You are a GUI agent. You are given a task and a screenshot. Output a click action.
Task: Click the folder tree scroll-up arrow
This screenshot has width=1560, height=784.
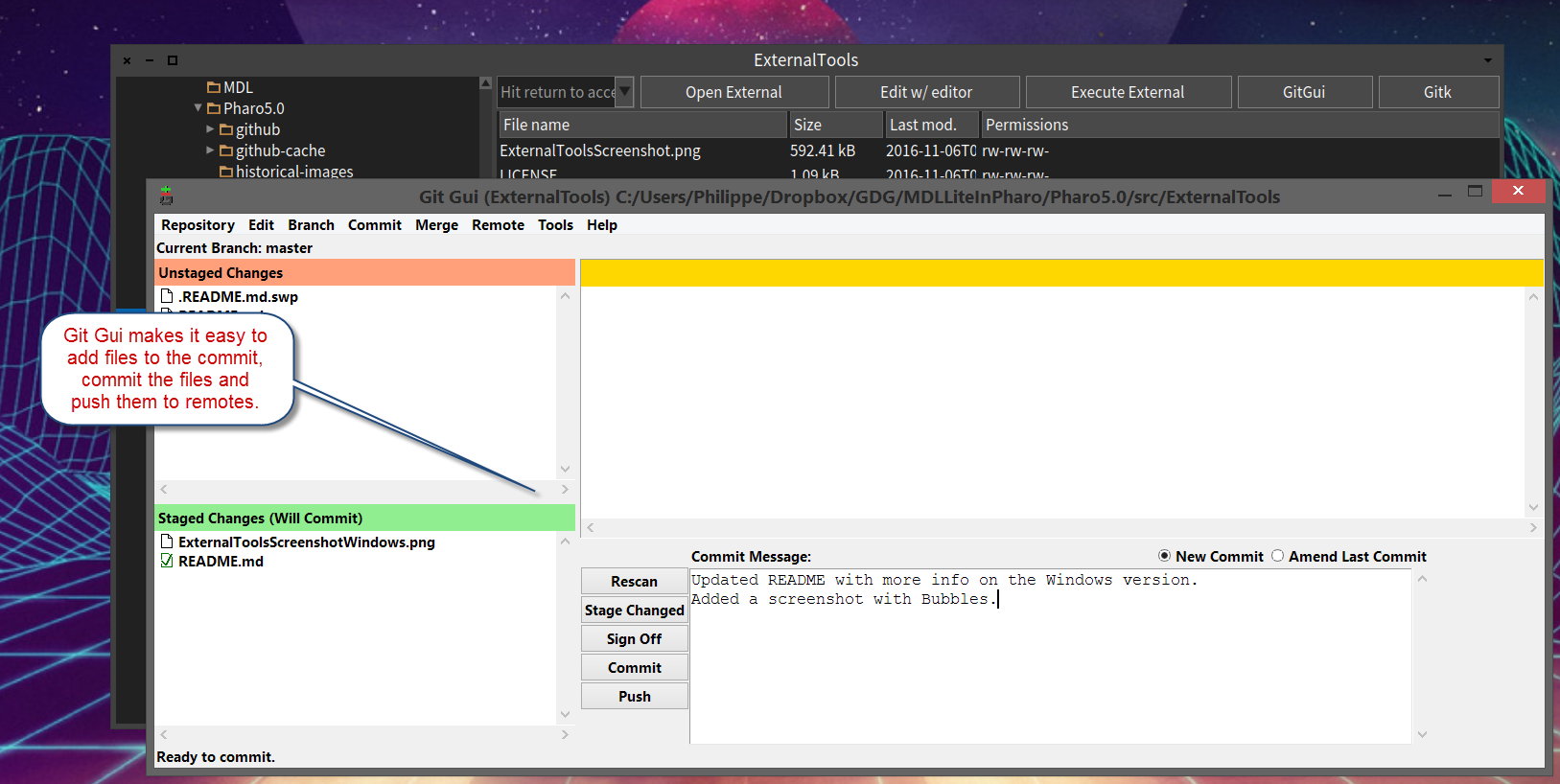(x=485, y=83)
